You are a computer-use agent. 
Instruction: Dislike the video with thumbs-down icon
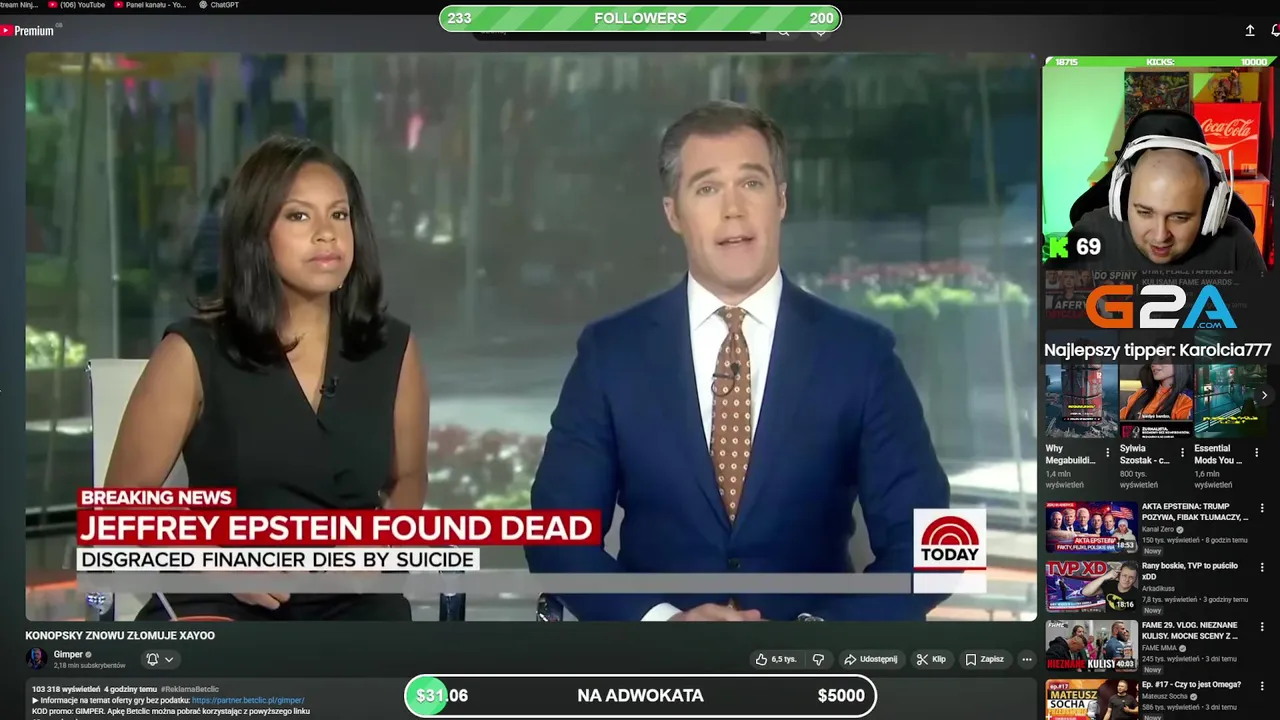pos(818,659)
